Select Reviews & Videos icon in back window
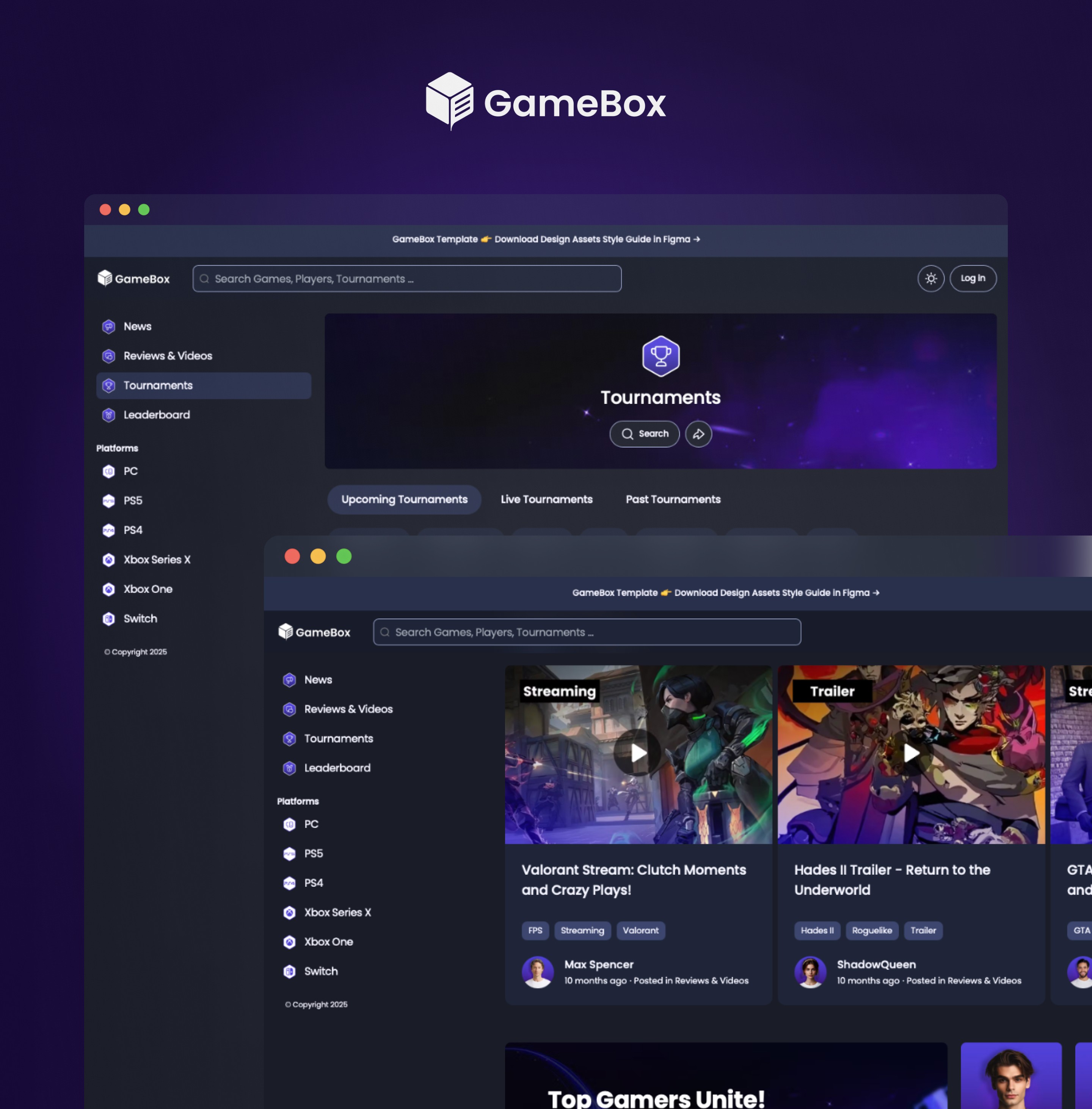Image resolution: width=1092 pixels, height=1109 pixels. pos(108,356)
